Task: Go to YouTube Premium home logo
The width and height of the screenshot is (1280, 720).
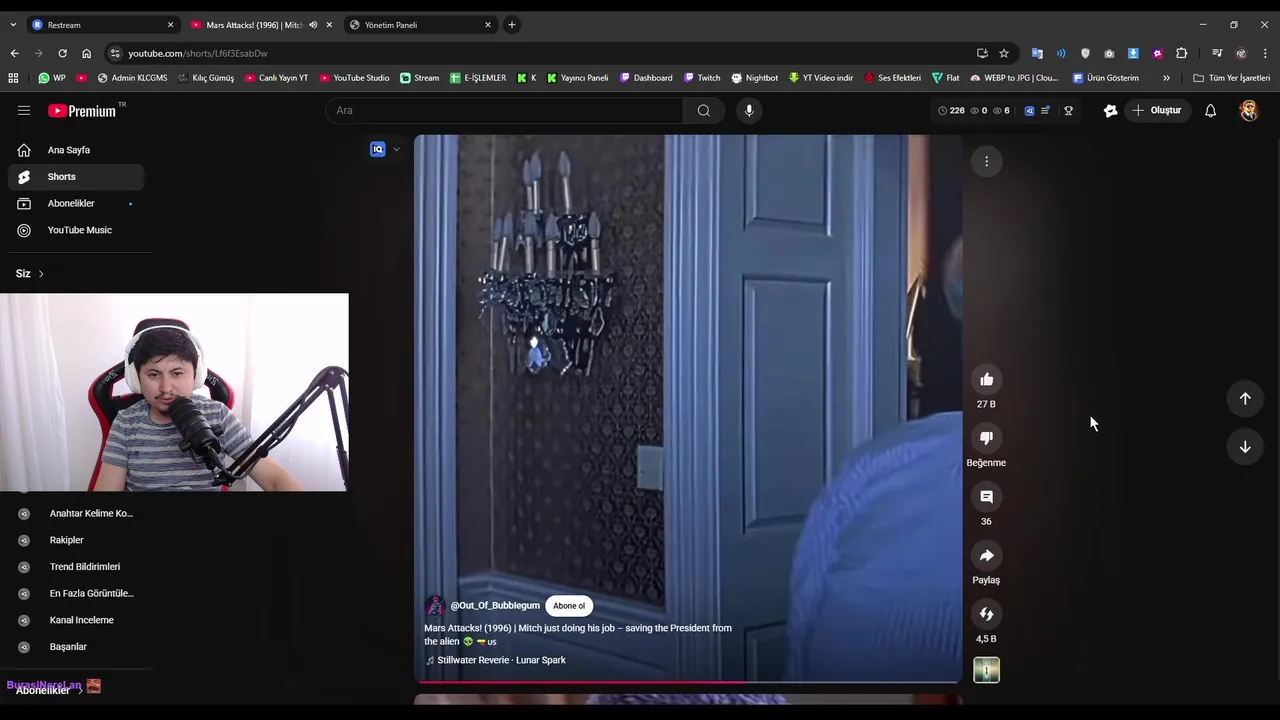Action: tap(83, 111)
